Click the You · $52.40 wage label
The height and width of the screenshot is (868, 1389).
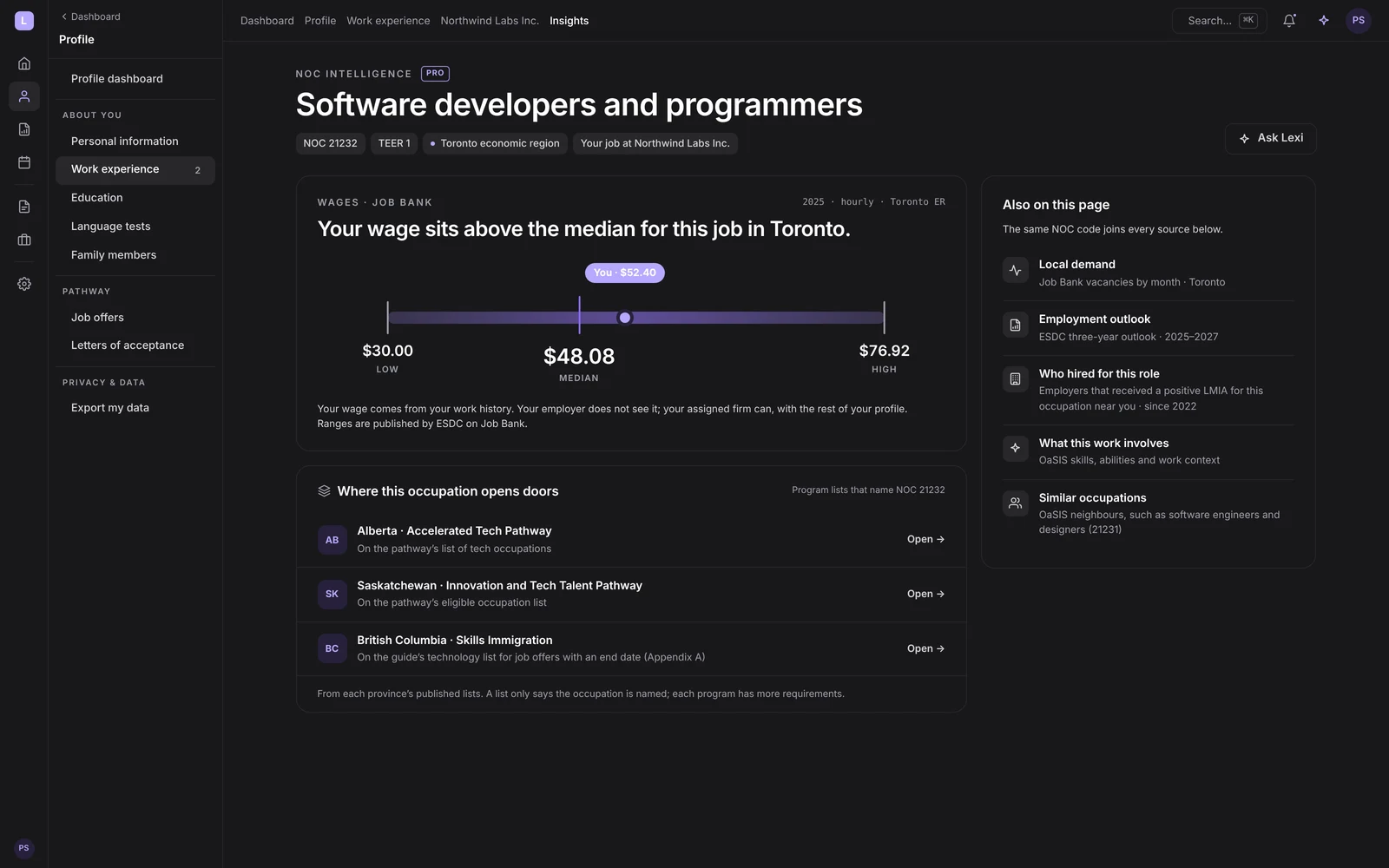coord(625,273)
